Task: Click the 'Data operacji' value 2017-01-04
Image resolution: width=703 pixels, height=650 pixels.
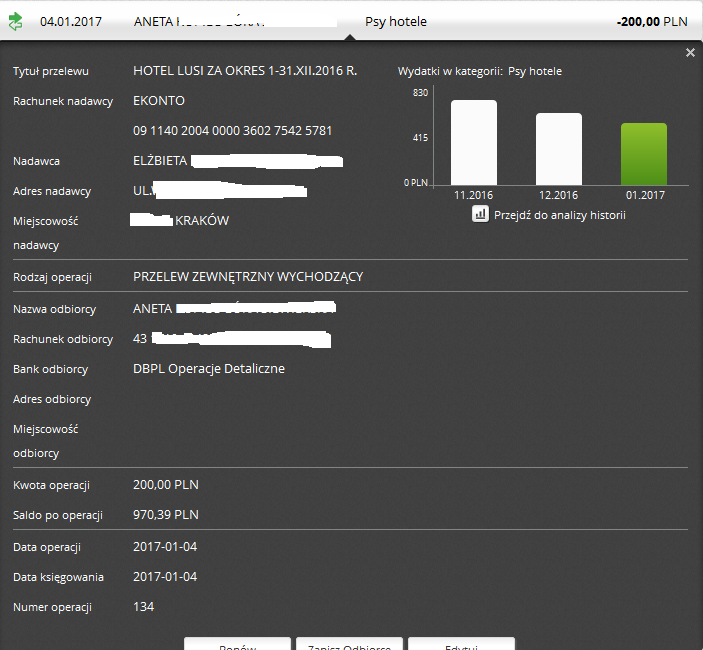Action: click(x=165, y=546)
